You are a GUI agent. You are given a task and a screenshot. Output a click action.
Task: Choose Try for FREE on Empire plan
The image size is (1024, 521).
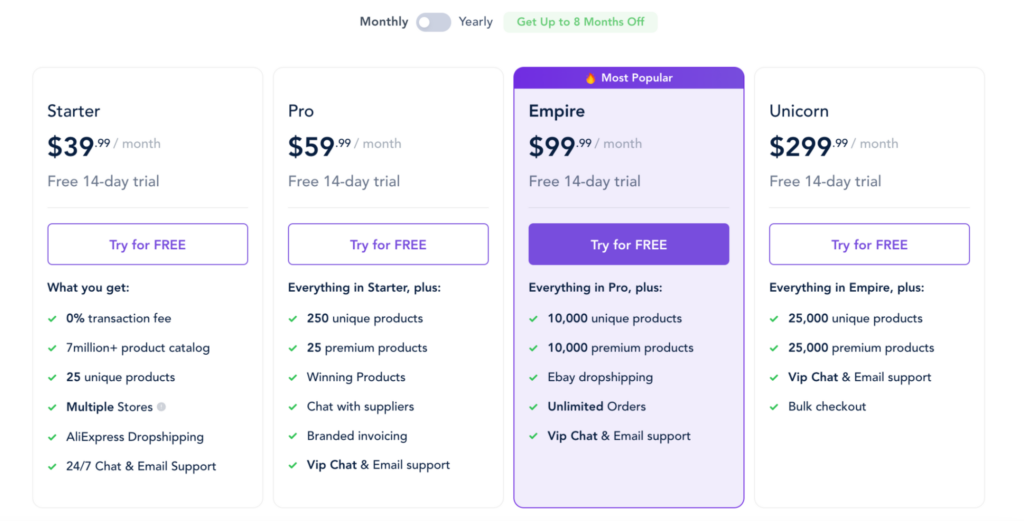tap(628, 245)
